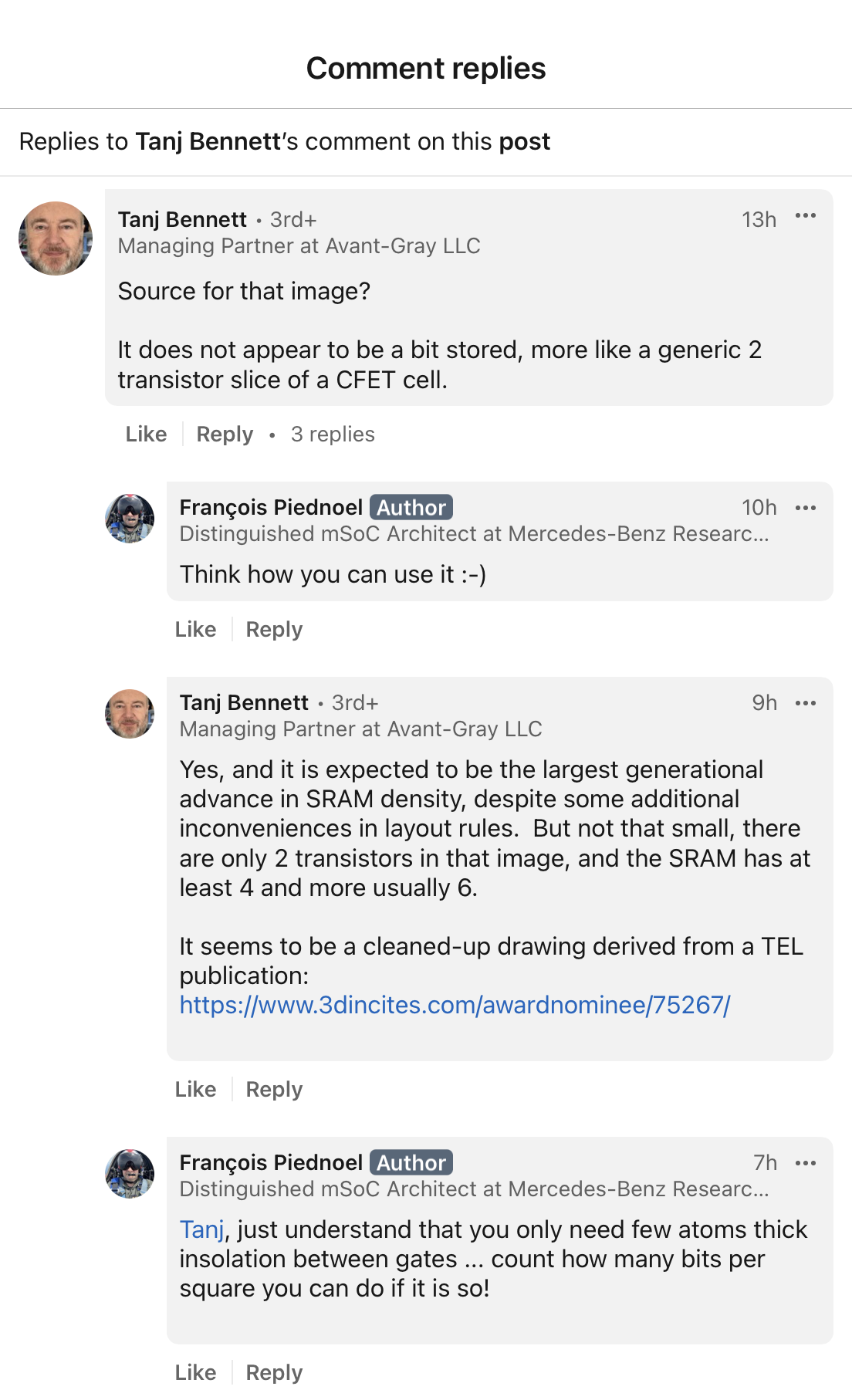Reply to Tanj's SRAM density comment
This screenshot has width=852, height=1400.
274,1090
